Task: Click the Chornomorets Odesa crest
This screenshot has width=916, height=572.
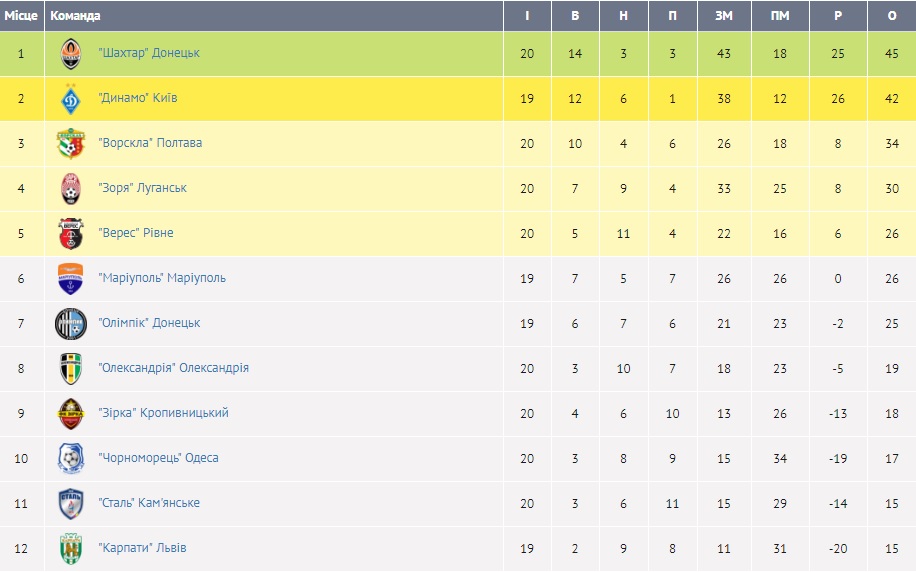Action: [x=71, y=459]
